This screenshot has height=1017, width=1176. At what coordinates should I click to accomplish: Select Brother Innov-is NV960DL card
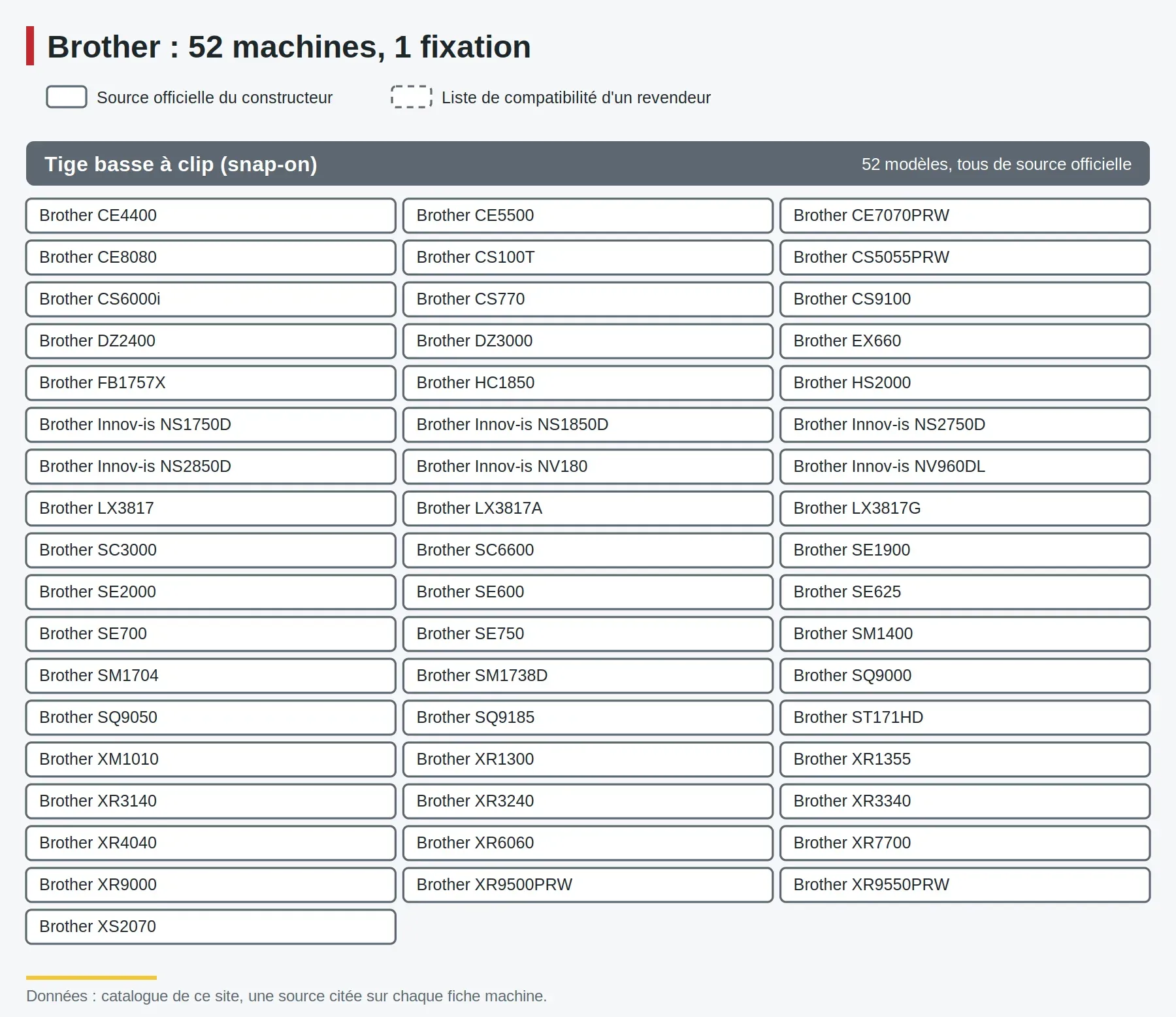[965, 467]
